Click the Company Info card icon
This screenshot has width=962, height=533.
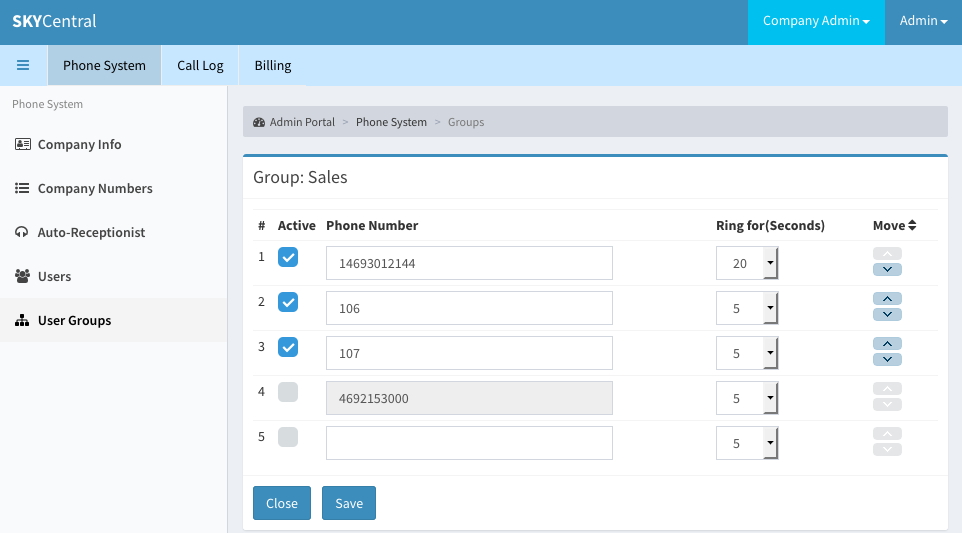tap(23, 144)
